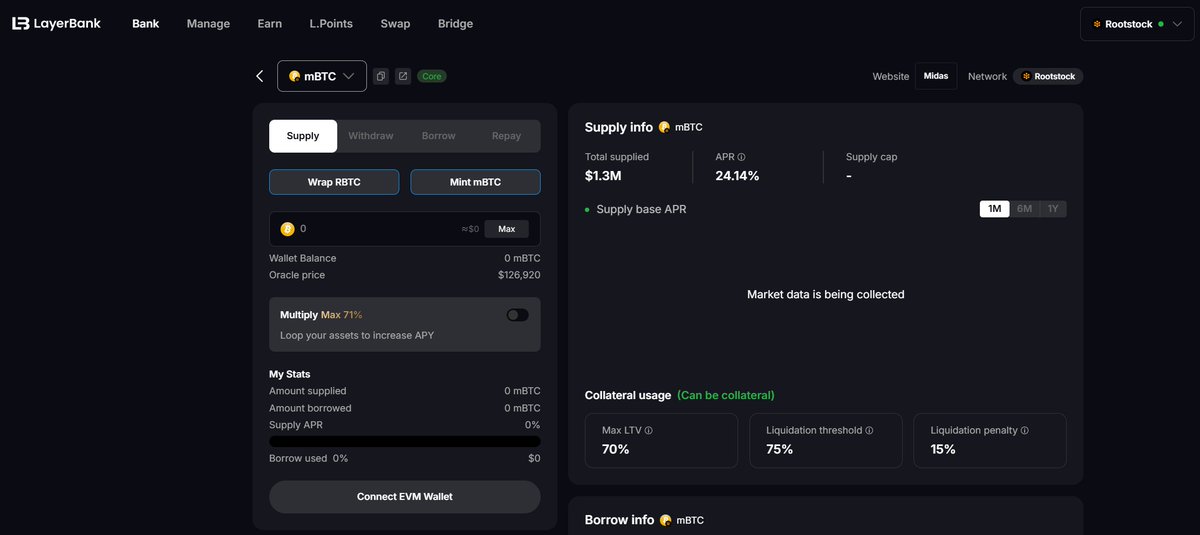
Task: Click 'Loop your assets to increase APY' text
Action: click(357, 336)
